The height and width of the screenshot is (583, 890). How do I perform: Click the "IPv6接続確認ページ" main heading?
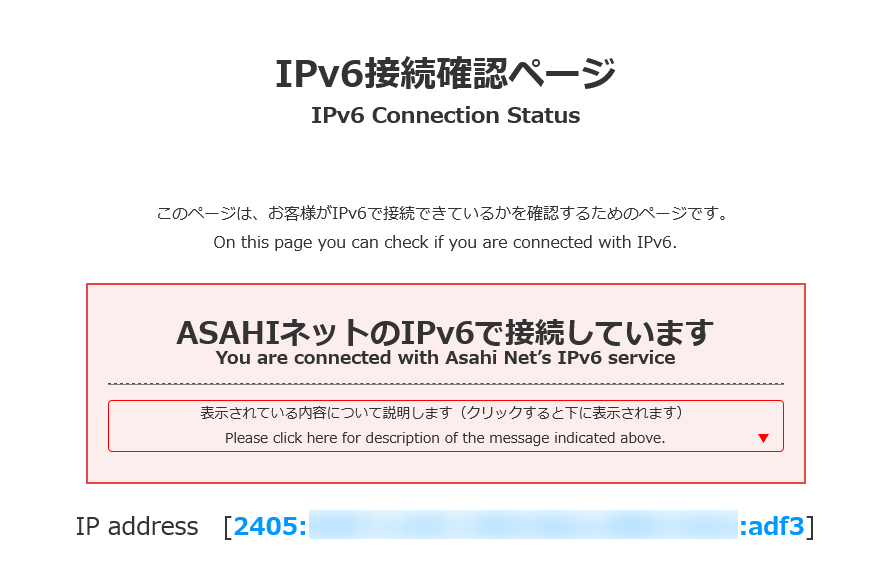(445, 74)
